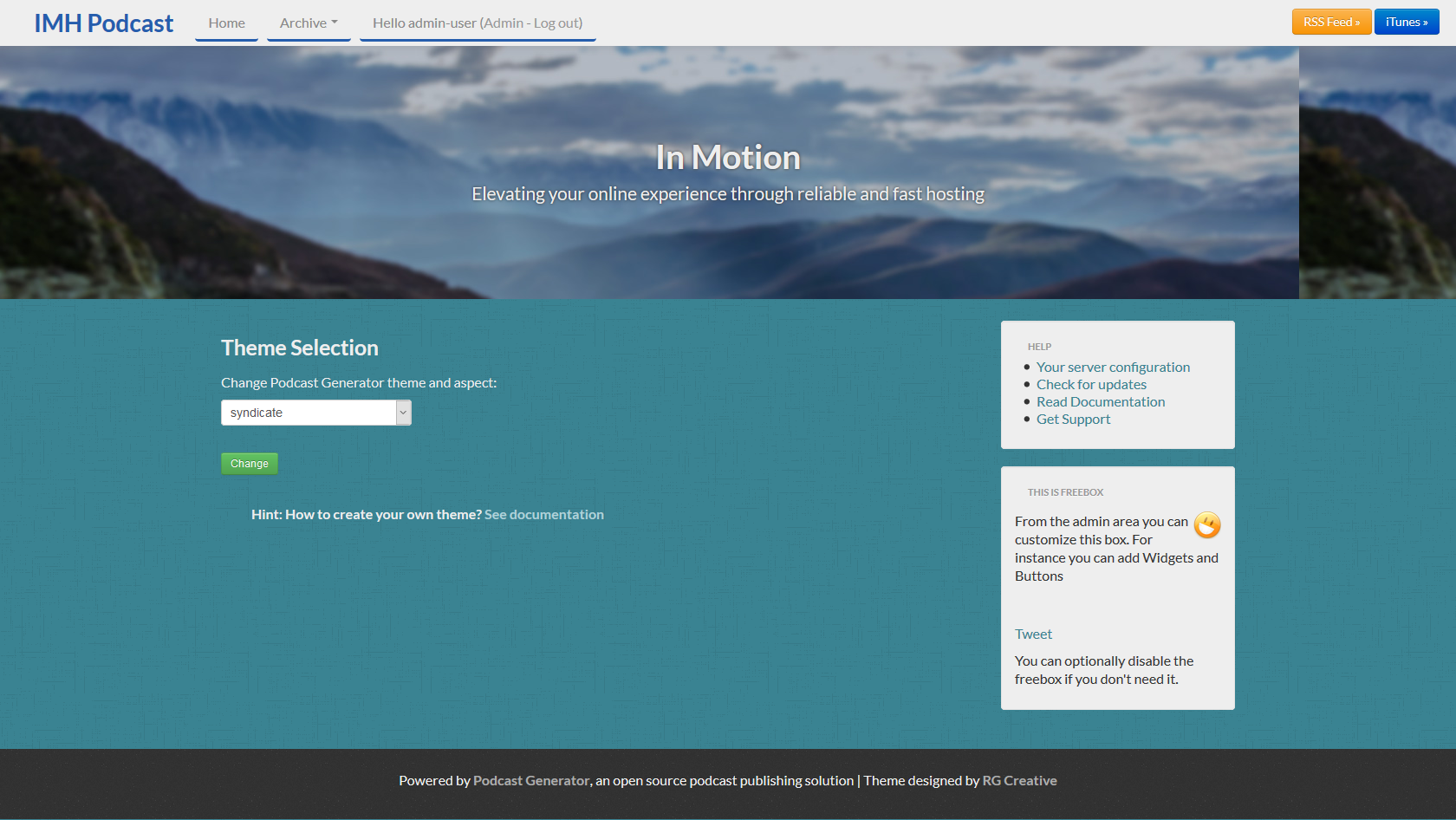
Task: Click the orange smiley icon in freebox
Action: [x=1207, y=524]
